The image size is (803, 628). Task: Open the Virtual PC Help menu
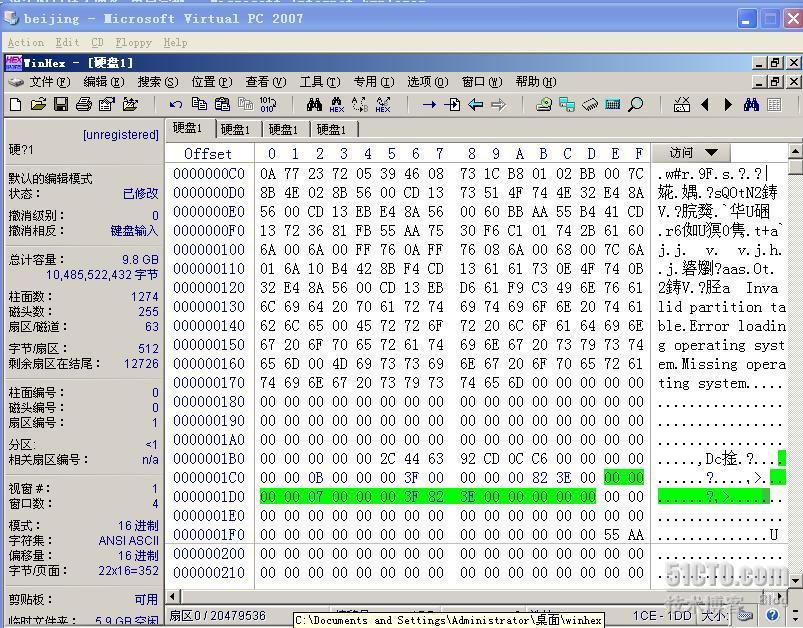(x=175, y=43)
